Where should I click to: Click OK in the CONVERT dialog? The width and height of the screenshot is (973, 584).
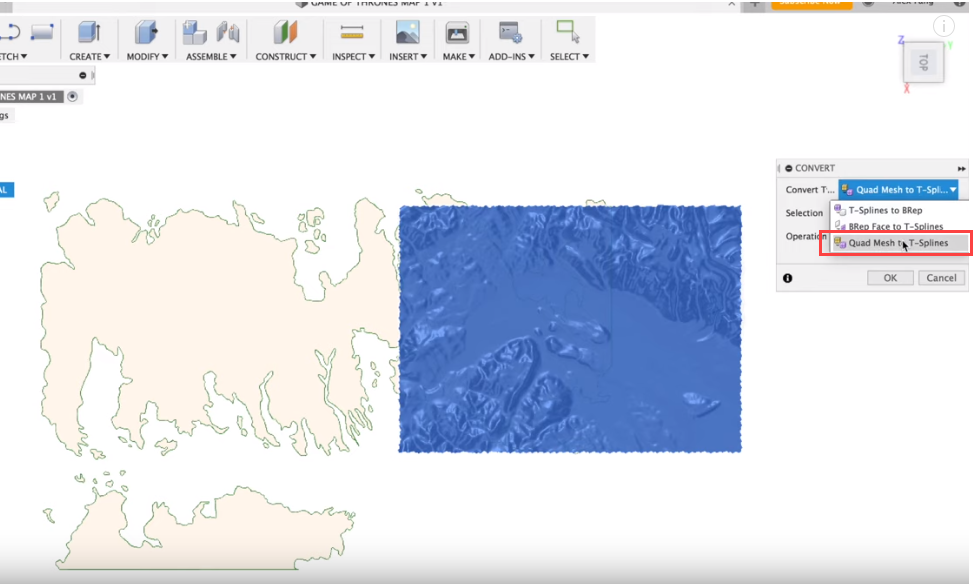tap(890, 278)
